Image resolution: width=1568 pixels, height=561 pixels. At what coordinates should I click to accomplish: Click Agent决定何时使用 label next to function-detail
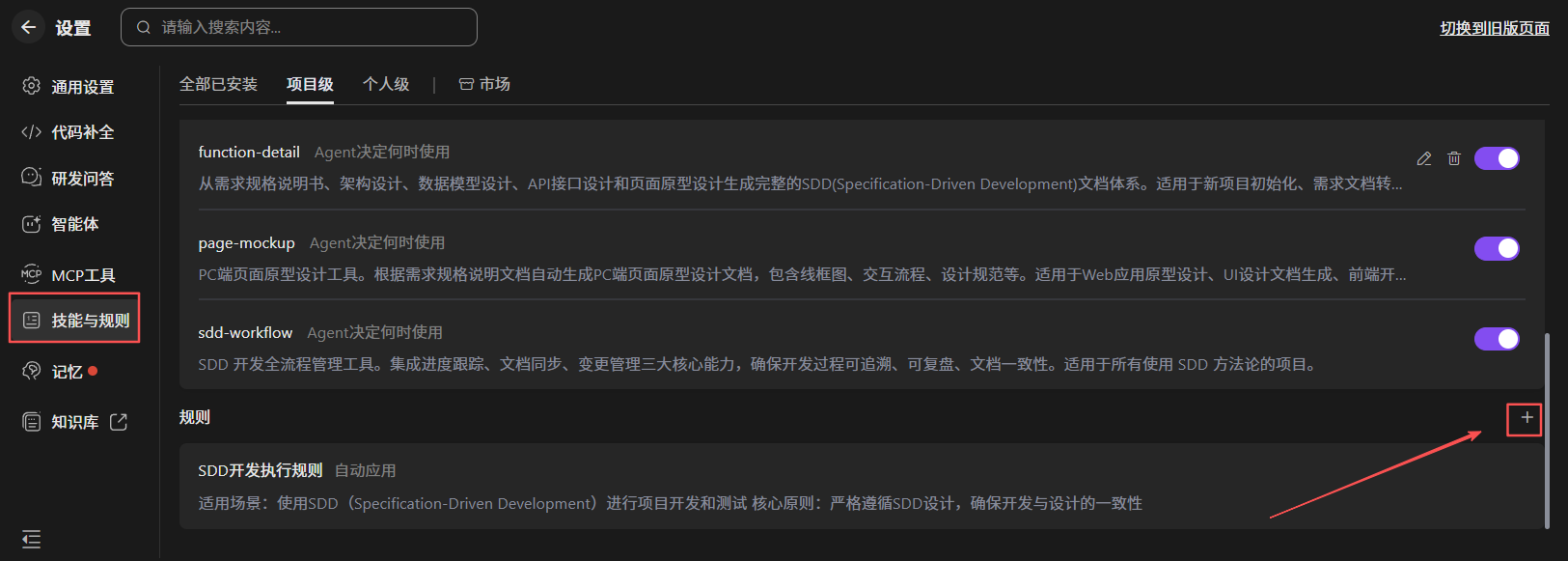382,153
